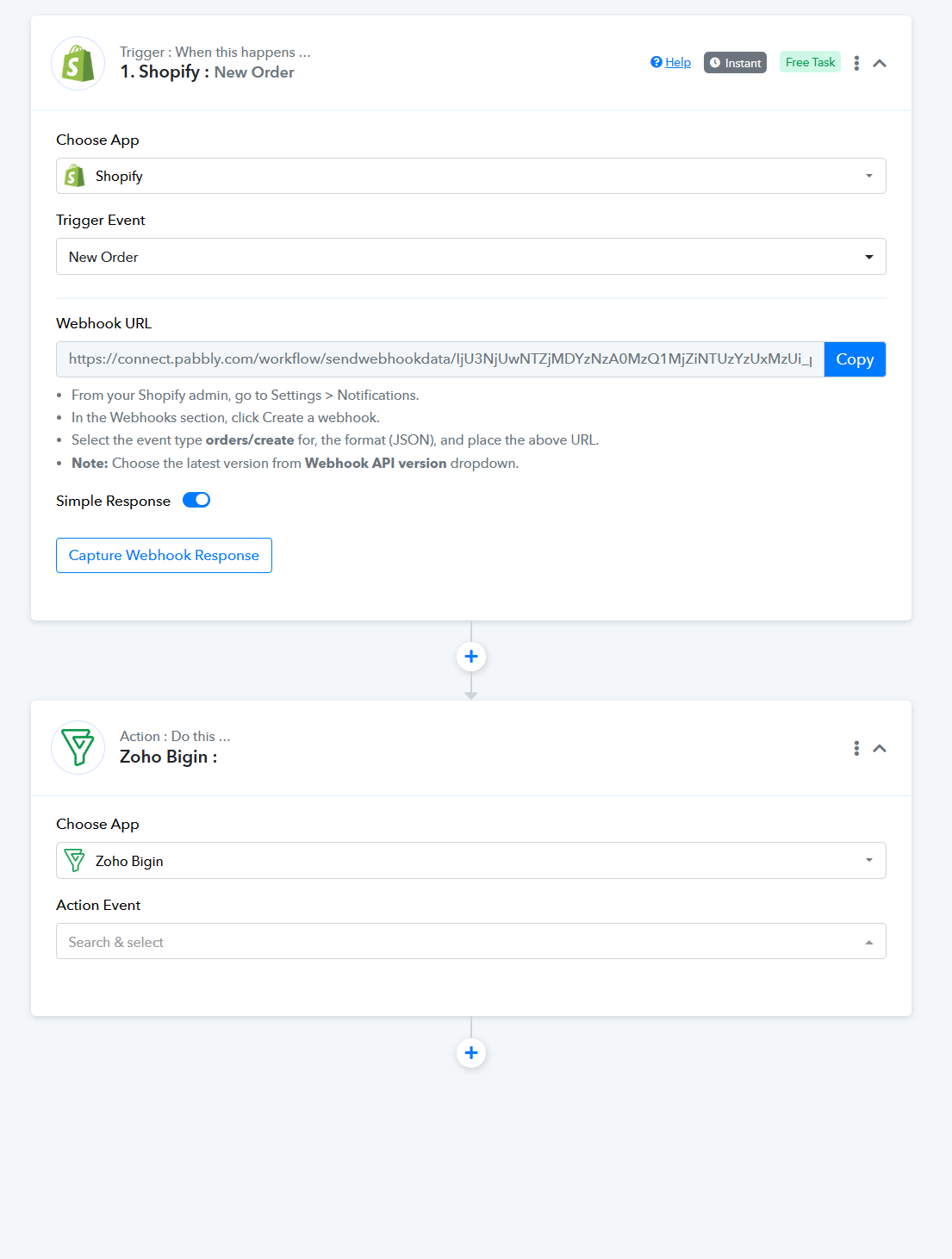Open the Shopify Choose App dropdown
The image size is (952, 1259).
[x=471, y=176]
